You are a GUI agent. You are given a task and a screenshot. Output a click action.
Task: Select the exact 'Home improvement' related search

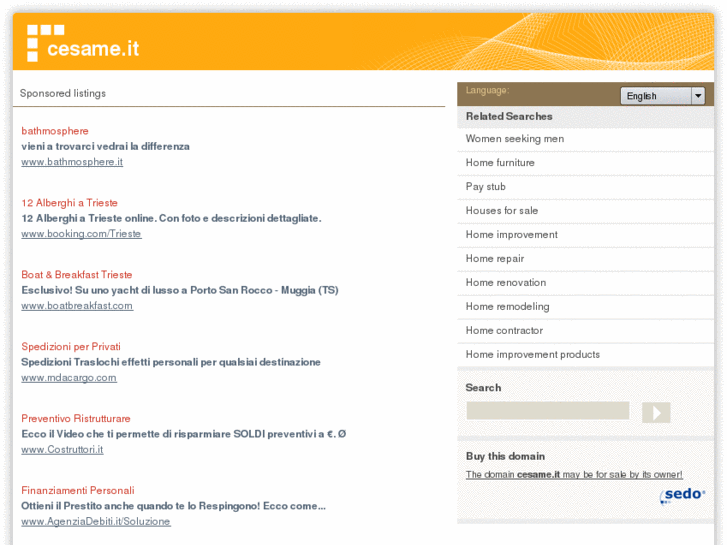511,235
